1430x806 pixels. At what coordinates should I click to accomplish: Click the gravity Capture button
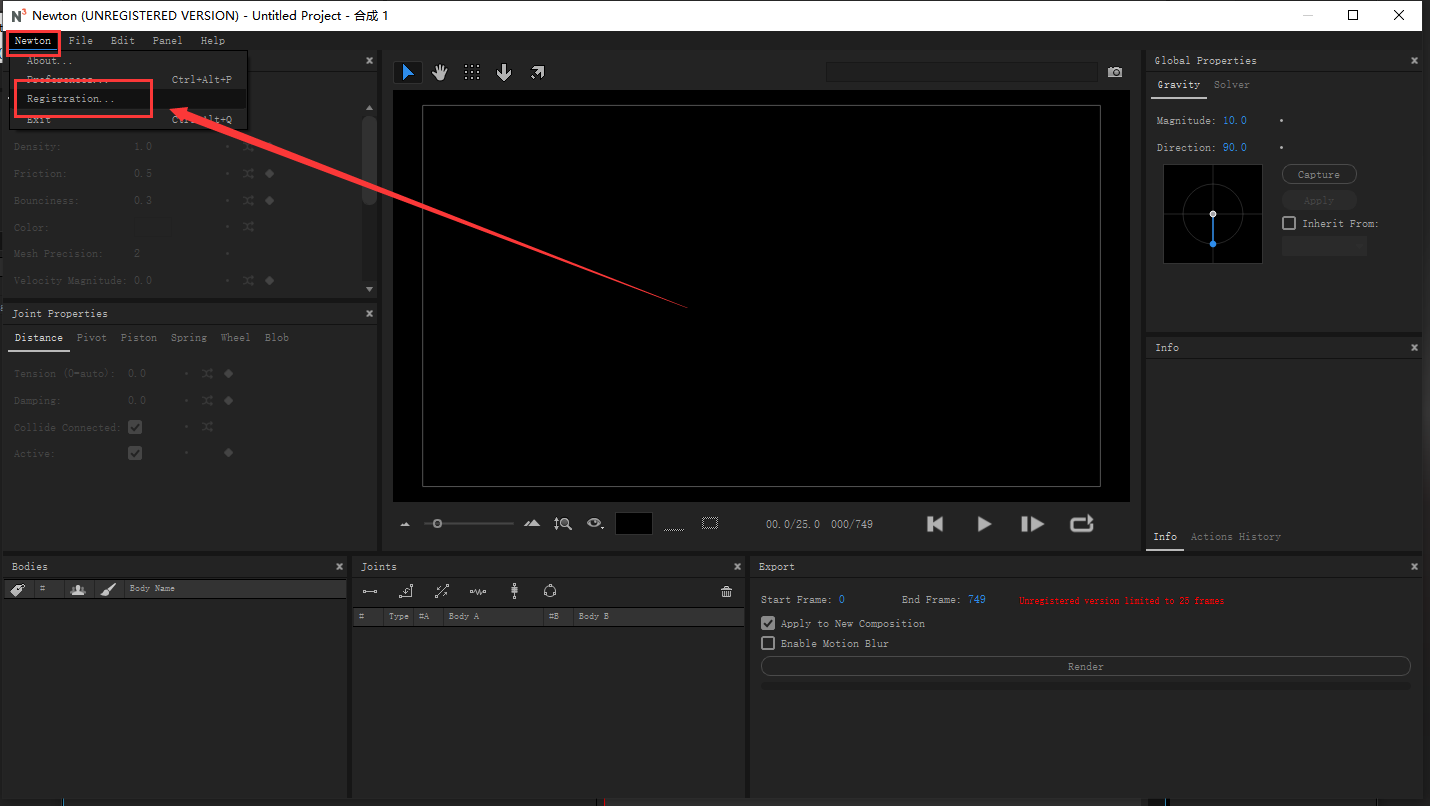pyautogui.click(x=1318, y=174)
